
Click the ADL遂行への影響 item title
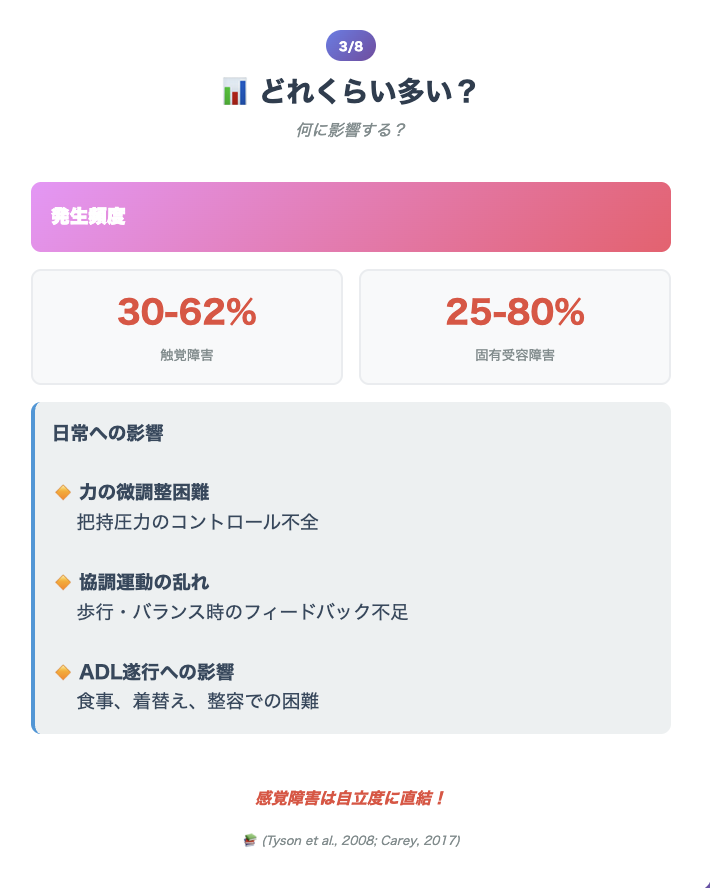click(157, 672)
